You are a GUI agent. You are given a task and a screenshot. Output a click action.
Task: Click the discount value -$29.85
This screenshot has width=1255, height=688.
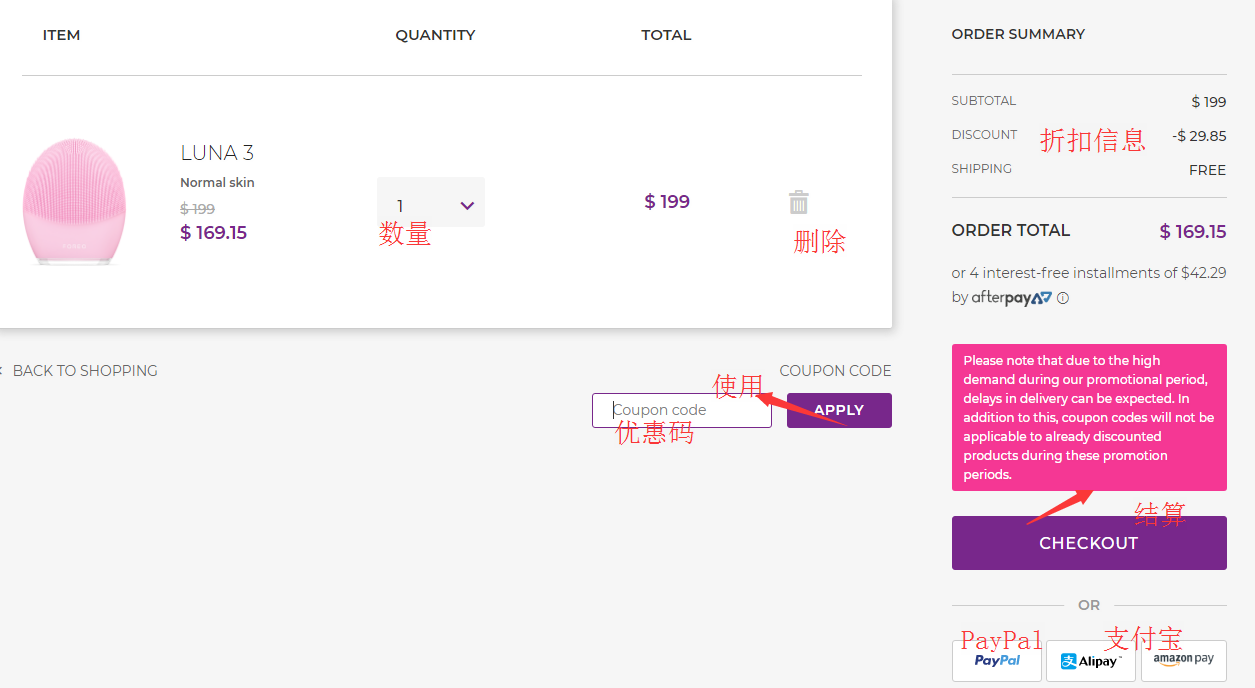coord(1199,136)
